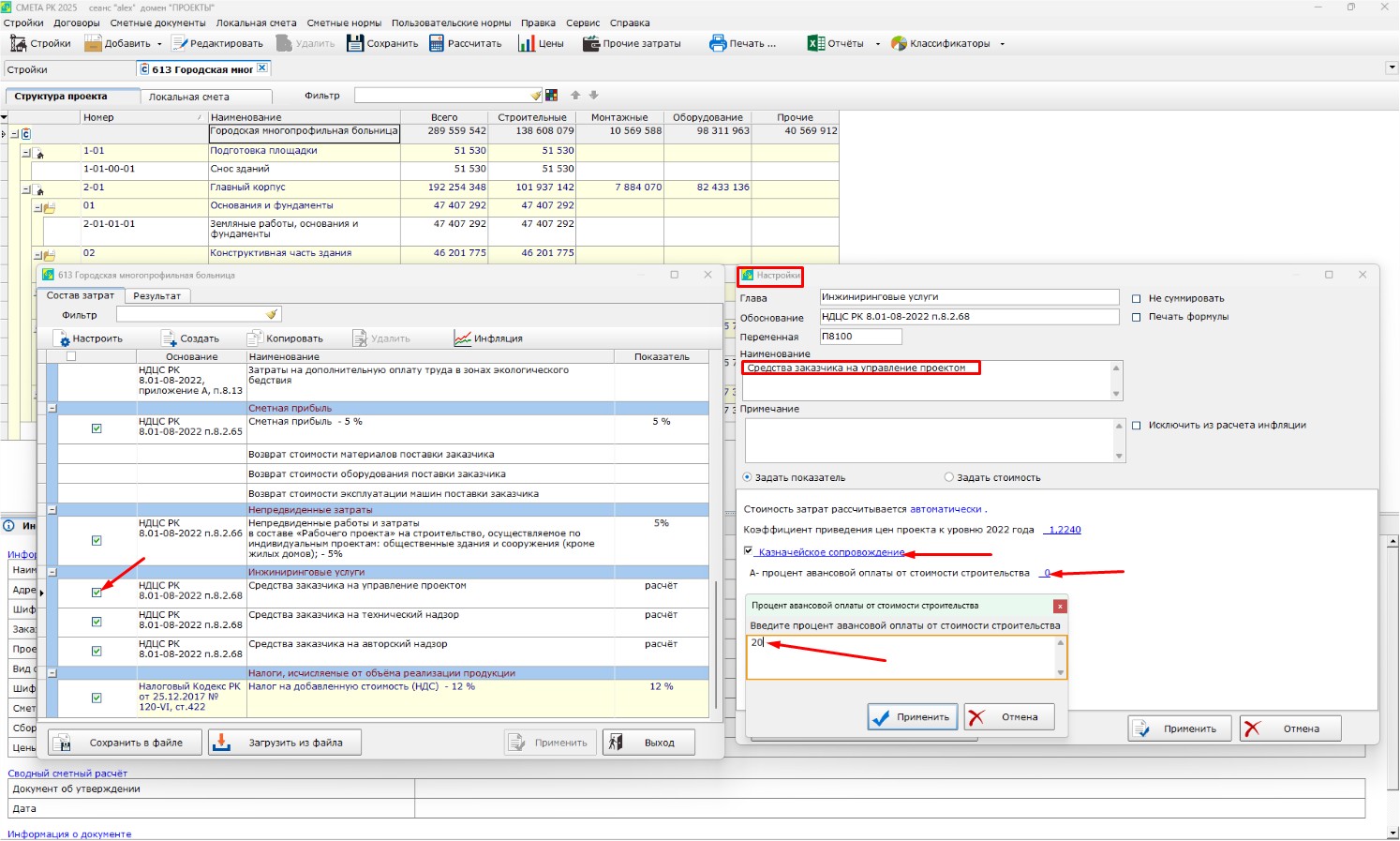Screen dimensions: 1400x841
Task: Open the Сметные нормы menu
Action: [x=344, y=23]
